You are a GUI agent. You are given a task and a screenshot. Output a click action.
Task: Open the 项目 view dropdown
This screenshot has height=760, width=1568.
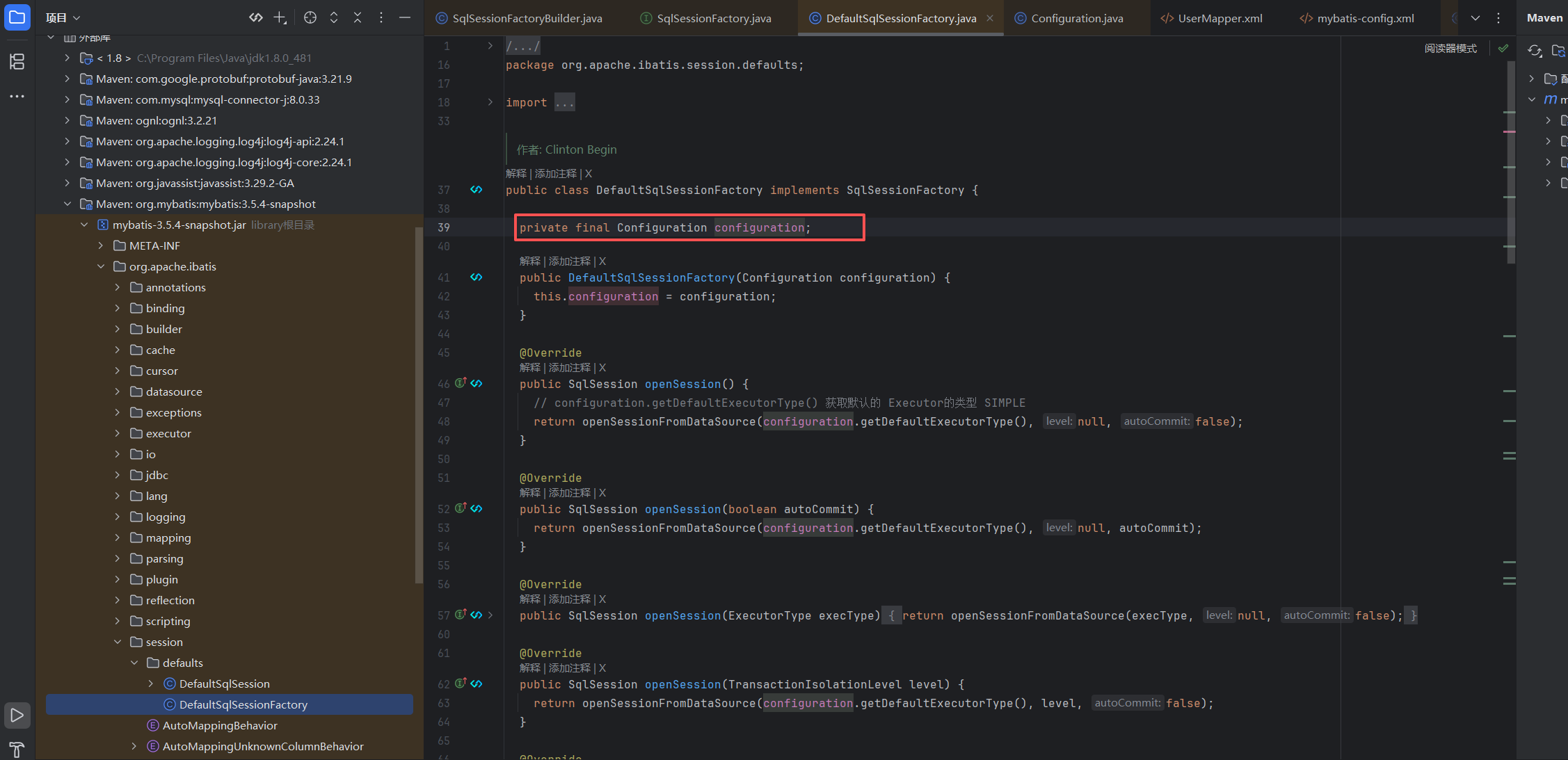point(63,17)
